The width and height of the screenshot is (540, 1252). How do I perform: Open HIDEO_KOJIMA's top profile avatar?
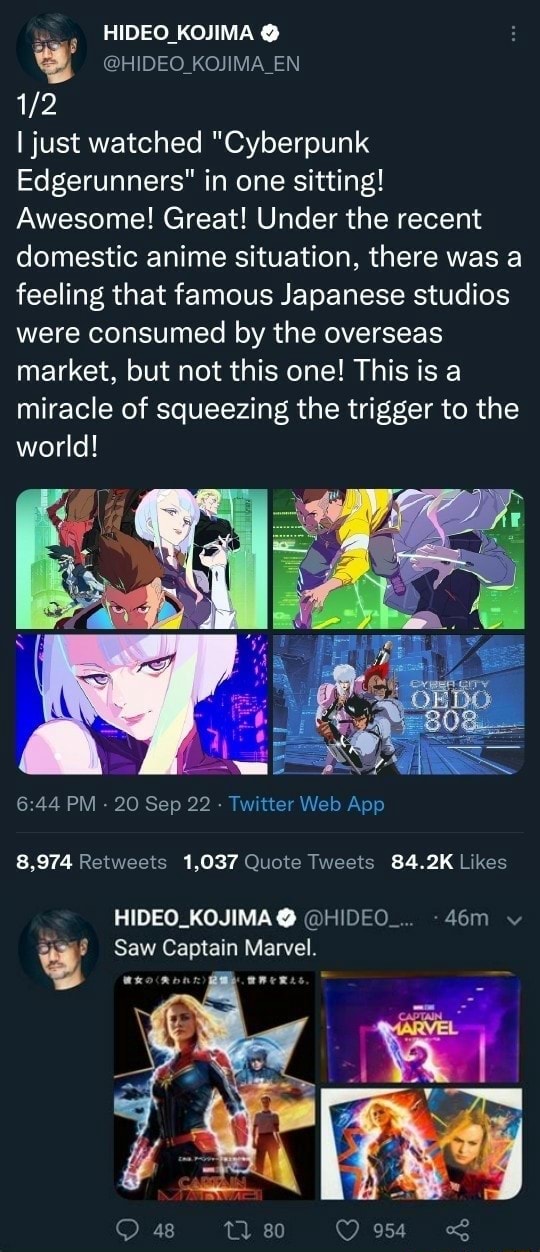pos(51,48)
